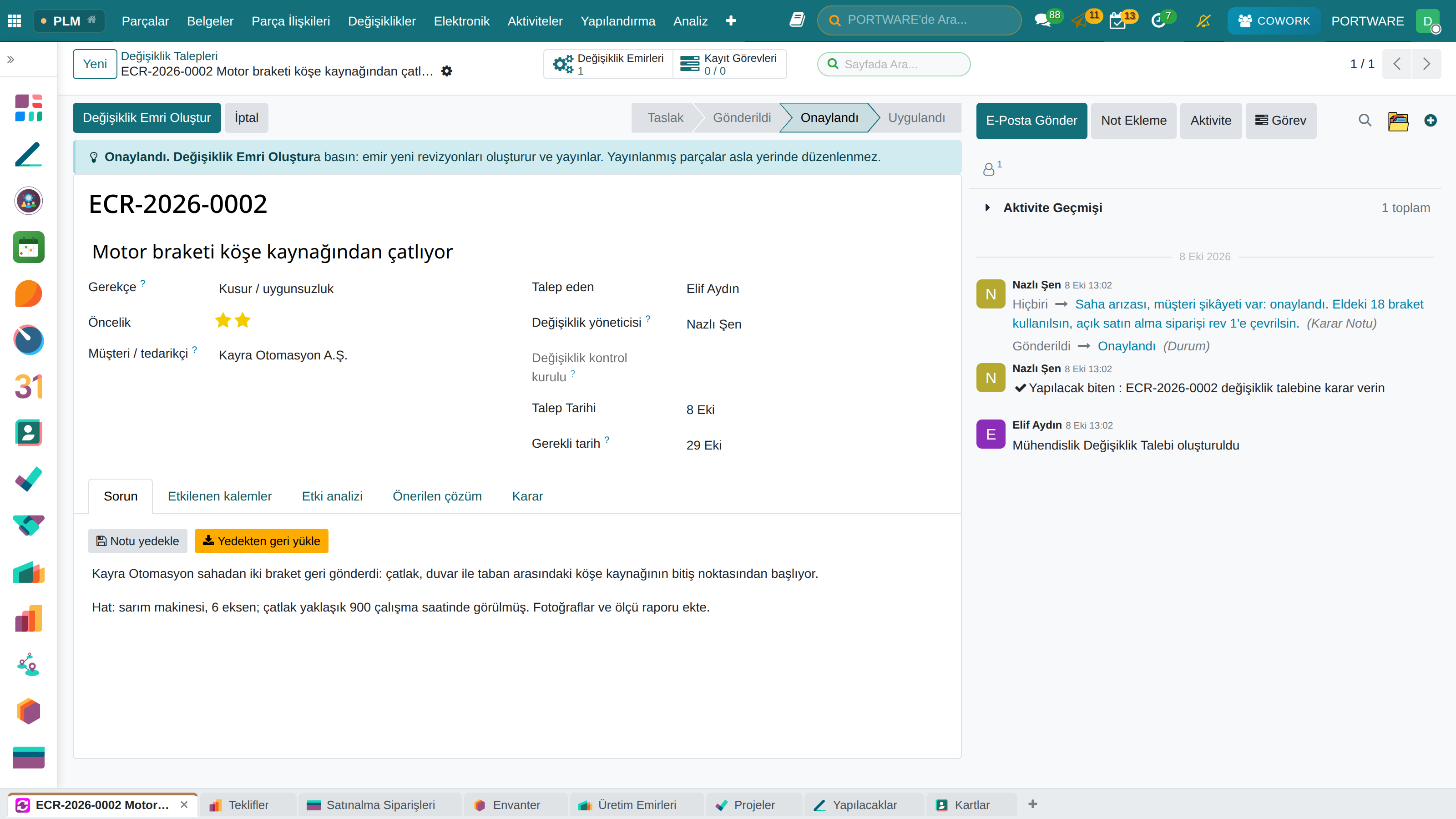The height and width of the screenshot is (819, 1456).
Task: Open Değişiklik Emirleri smart button
Action: [608, 64]
